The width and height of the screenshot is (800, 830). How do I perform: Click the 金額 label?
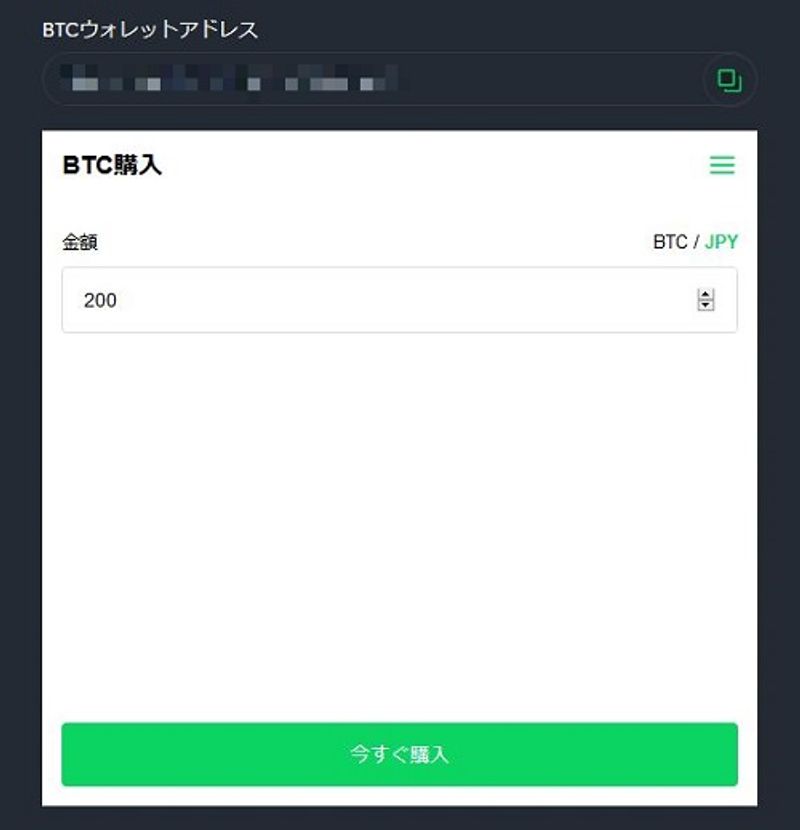[80, 242]
